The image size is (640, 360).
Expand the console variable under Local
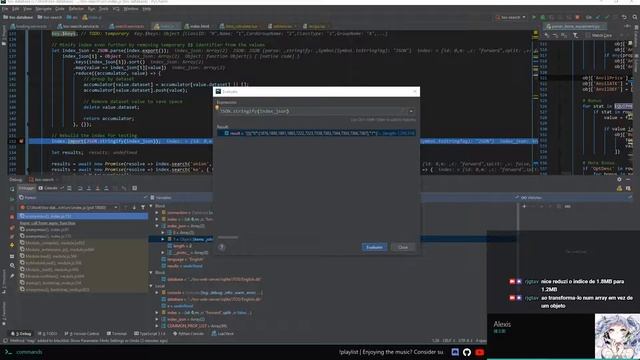pos(157,293)
